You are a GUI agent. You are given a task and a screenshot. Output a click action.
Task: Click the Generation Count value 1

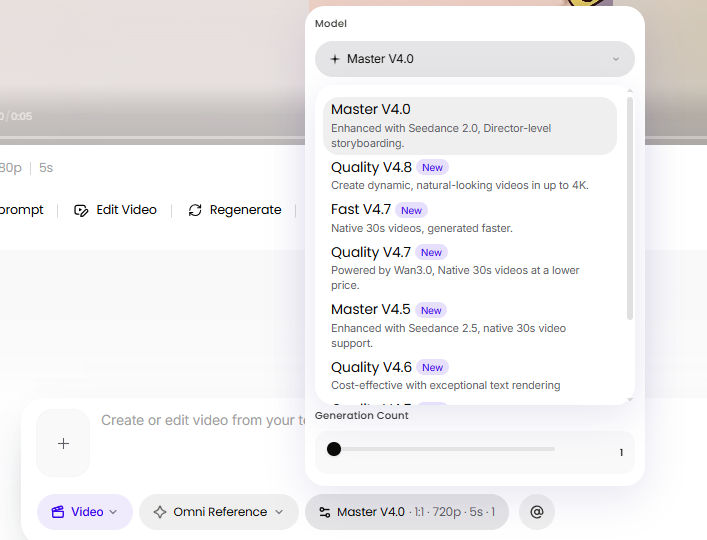pos(621,452)
